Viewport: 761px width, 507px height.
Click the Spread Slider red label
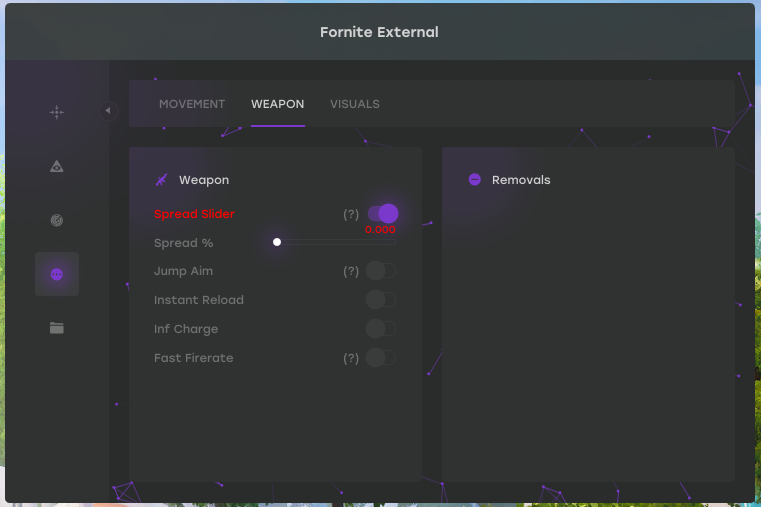194,214
